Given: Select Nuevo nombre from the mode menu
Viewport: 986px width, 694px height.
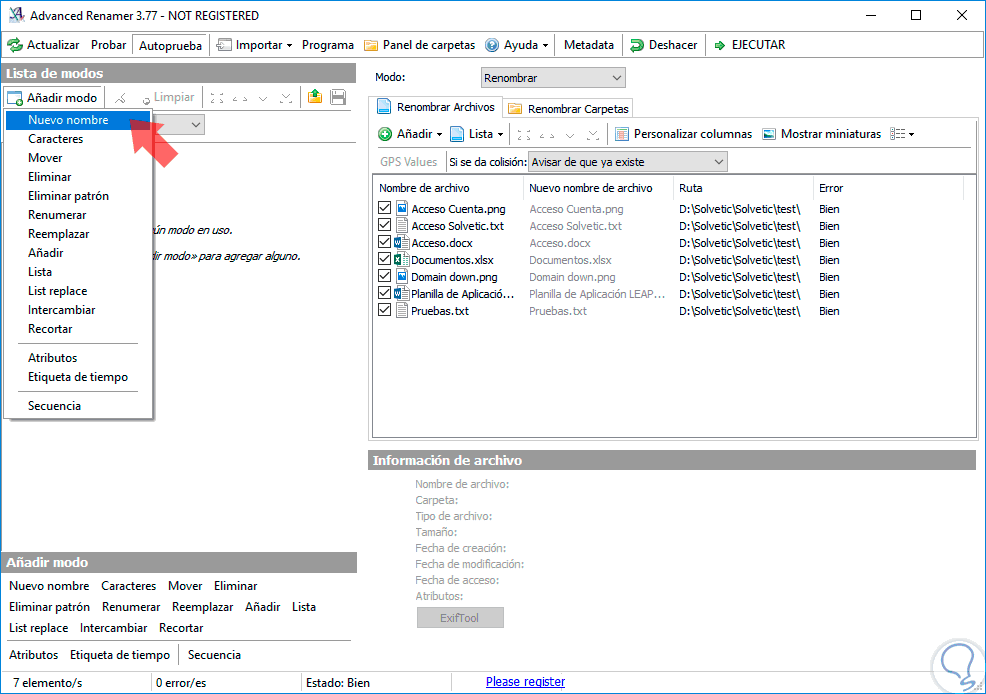Looking at the screenshot, I should tap(78, 120).
